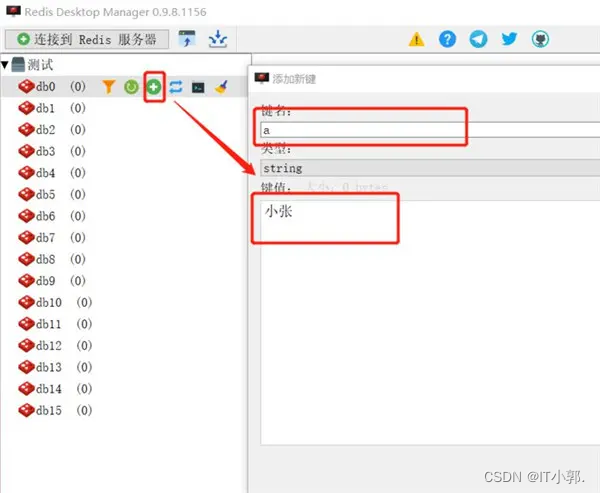Image resolution: width=600 pixels, height=493 pixels.
Task: Select the db15 database row
Action: [x=124, y=410]
